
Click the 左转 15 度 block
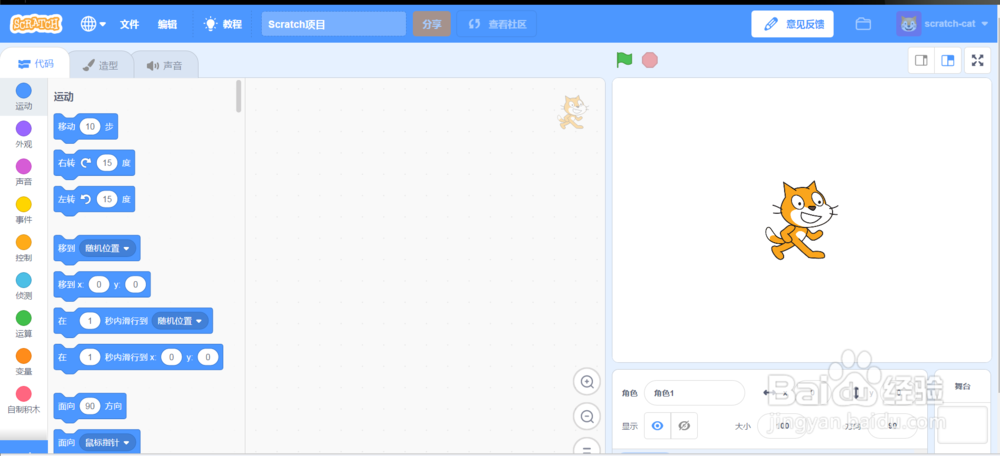94,200
